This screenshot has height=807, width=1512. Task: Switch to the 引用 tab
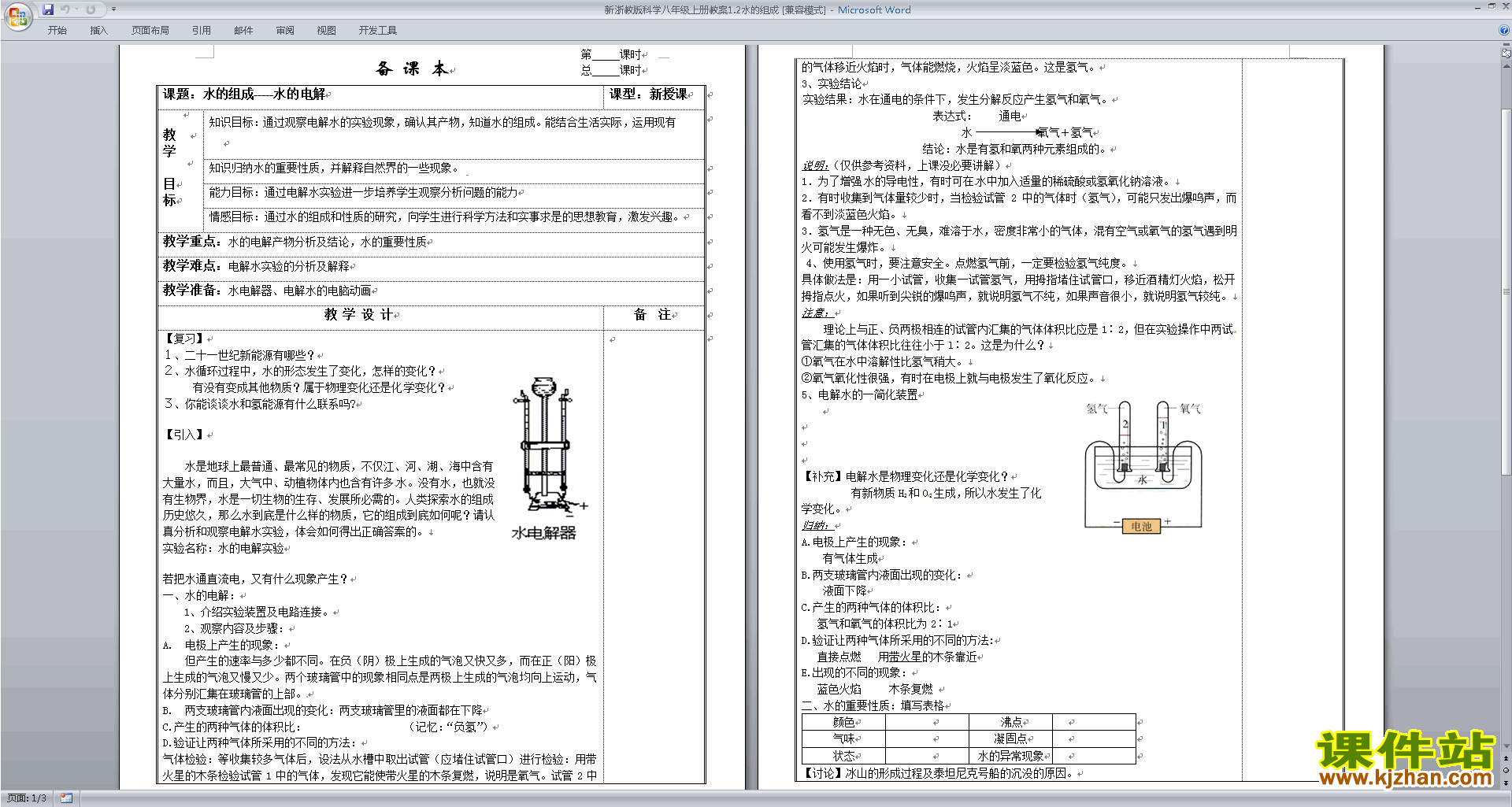[x=202, y=31]
